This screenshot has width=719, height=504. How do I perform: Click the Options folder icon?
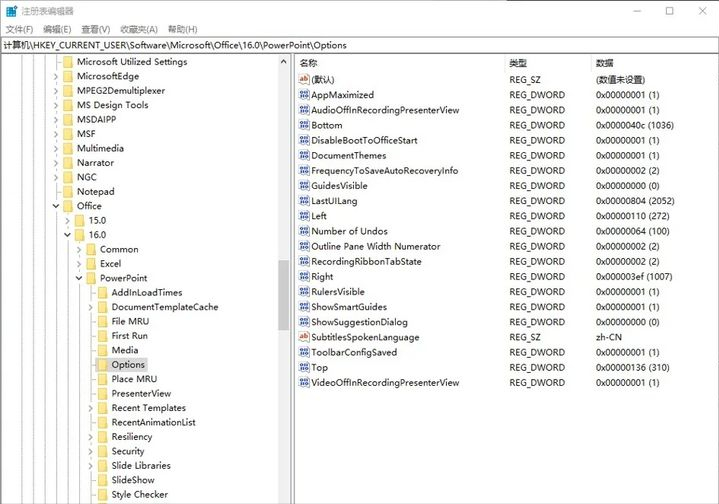[103, 365]
